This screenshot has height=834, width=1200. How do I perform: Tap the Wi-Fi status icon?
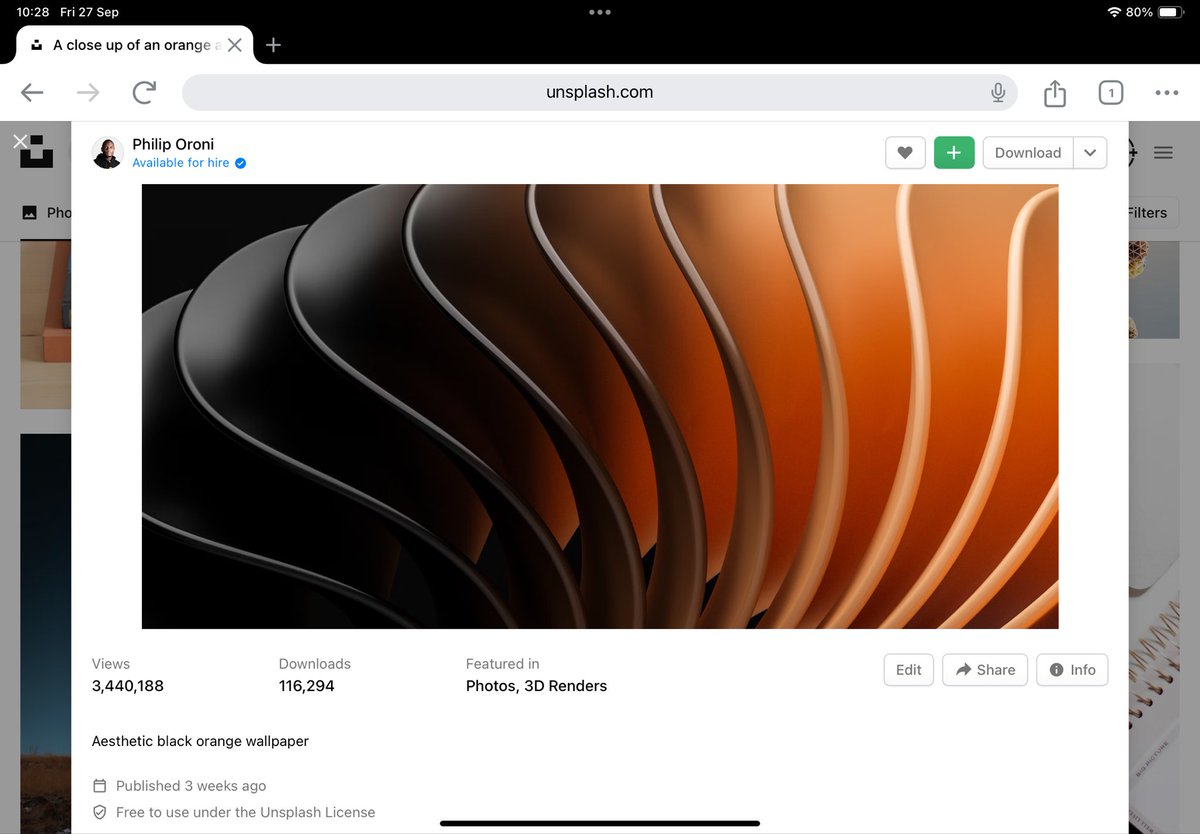pyautogui.click(x=1114, y=12)
